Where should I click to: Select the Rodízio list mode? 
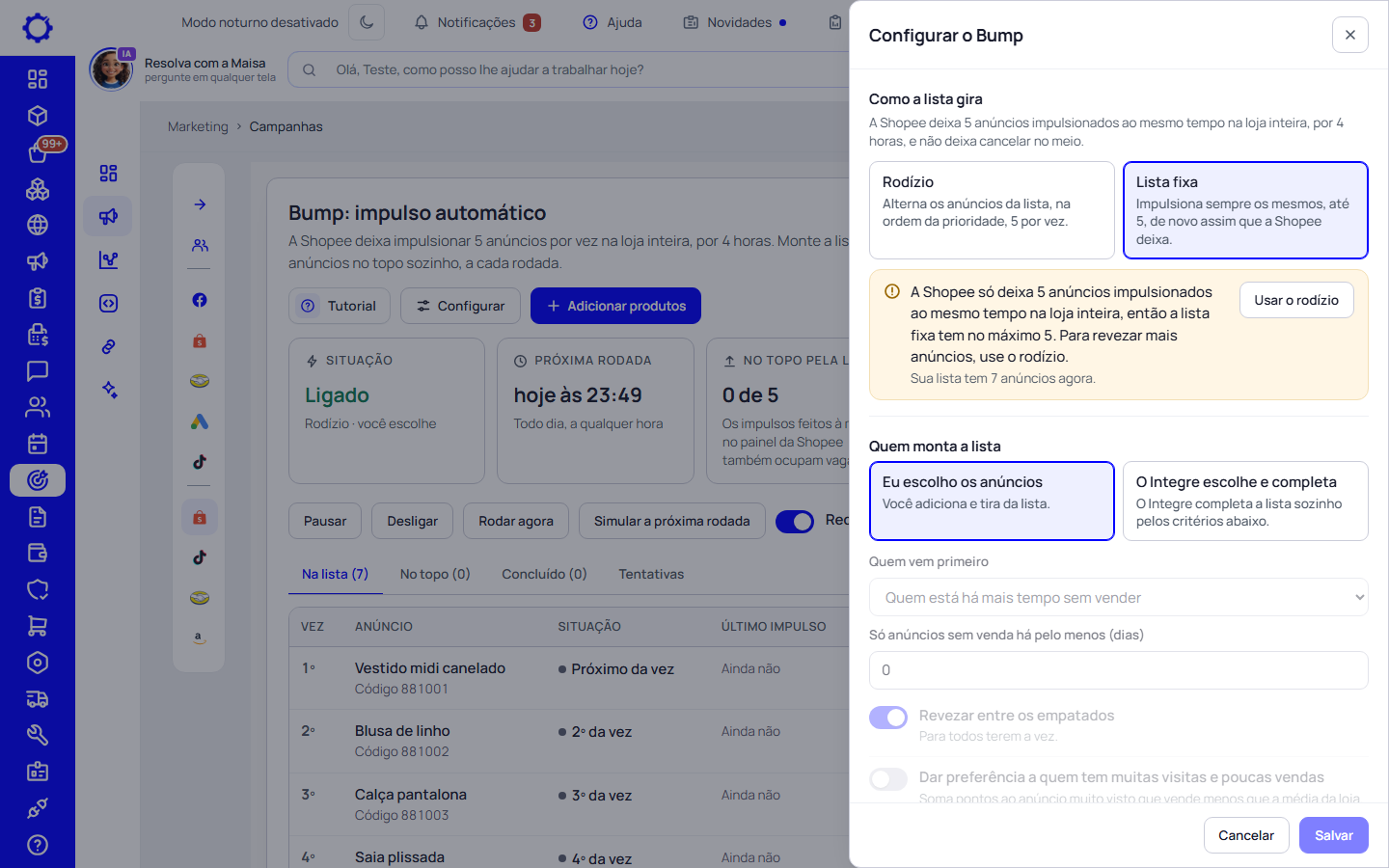click(x=992, y=210)
